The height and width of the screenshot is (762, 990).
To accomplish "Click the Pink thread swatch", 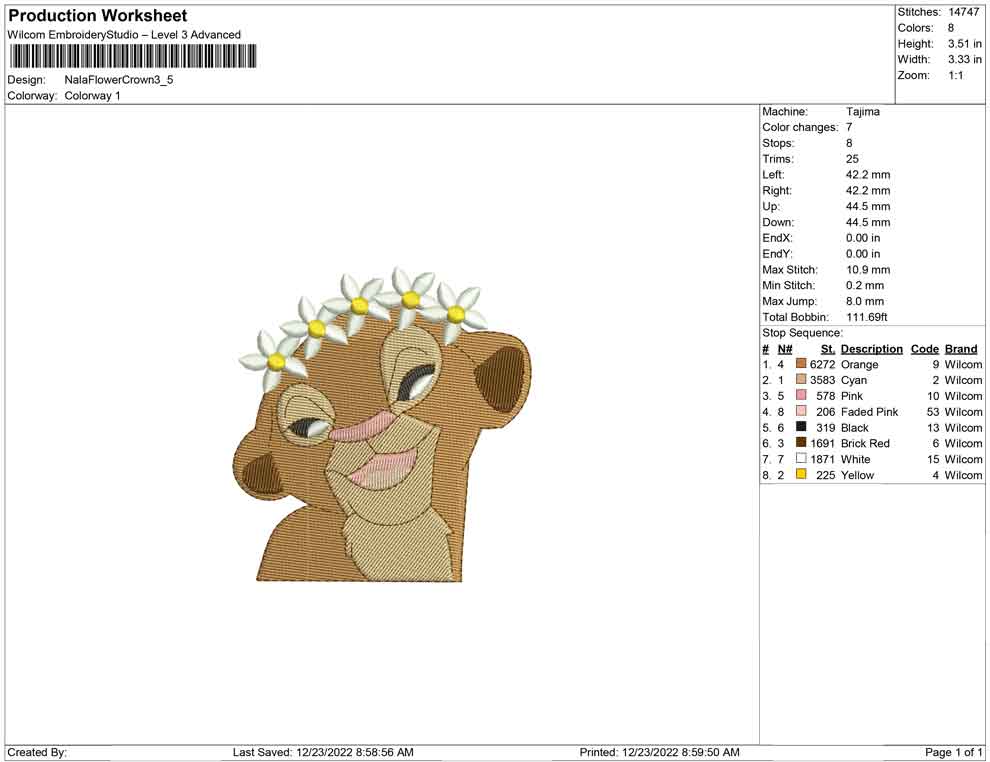I will pos(799,396).
